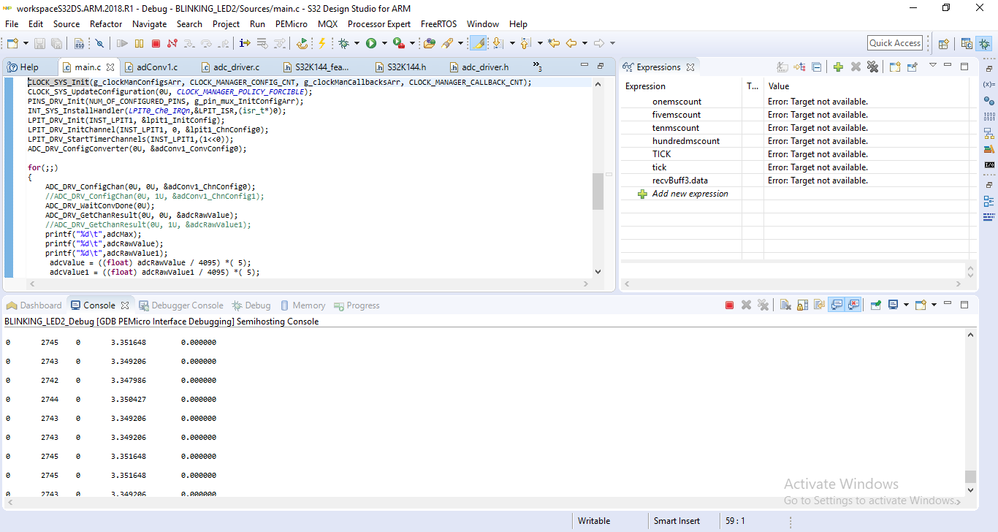Click Add new expression row
998x532 pixels.
[690, 193]
